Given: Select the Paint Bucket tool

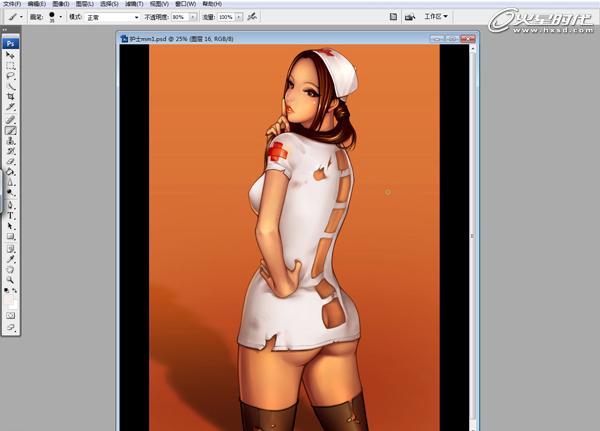Looking at the screenshot, I should click(x=10, y=172).
